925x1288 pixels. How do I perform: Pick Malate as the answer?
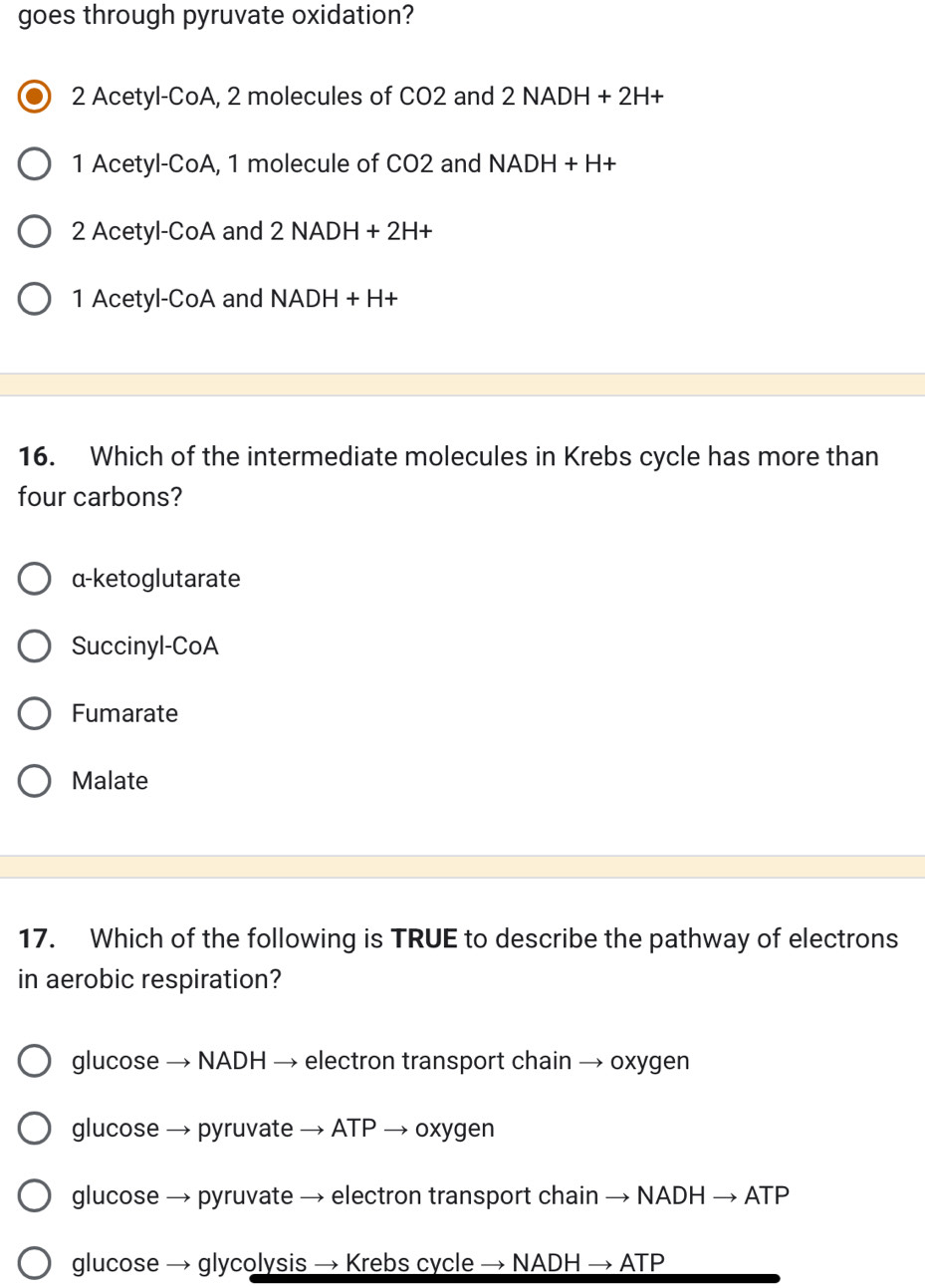[33, 781]
